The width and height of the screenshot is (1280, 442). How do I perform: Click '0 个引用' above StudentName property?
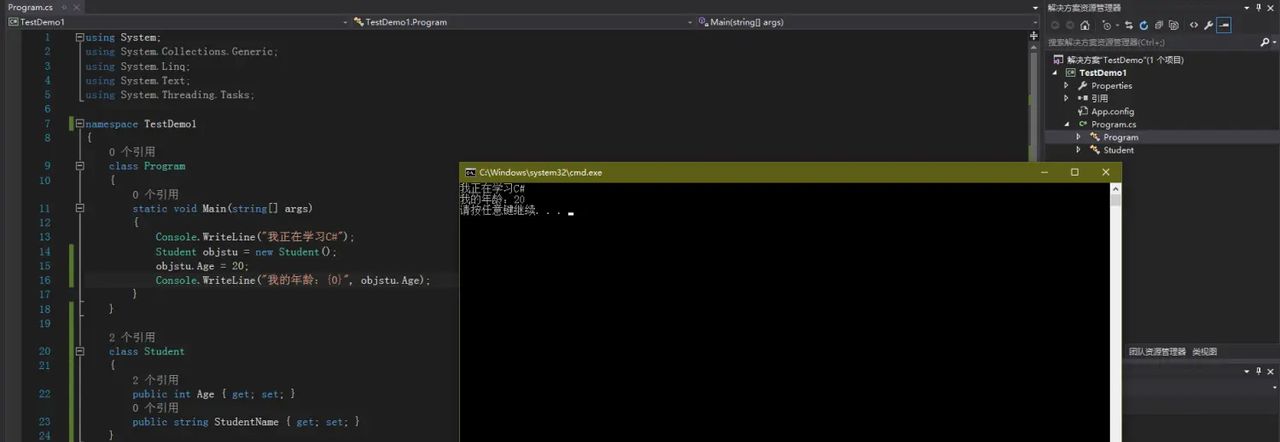click(x=155, y=408)
